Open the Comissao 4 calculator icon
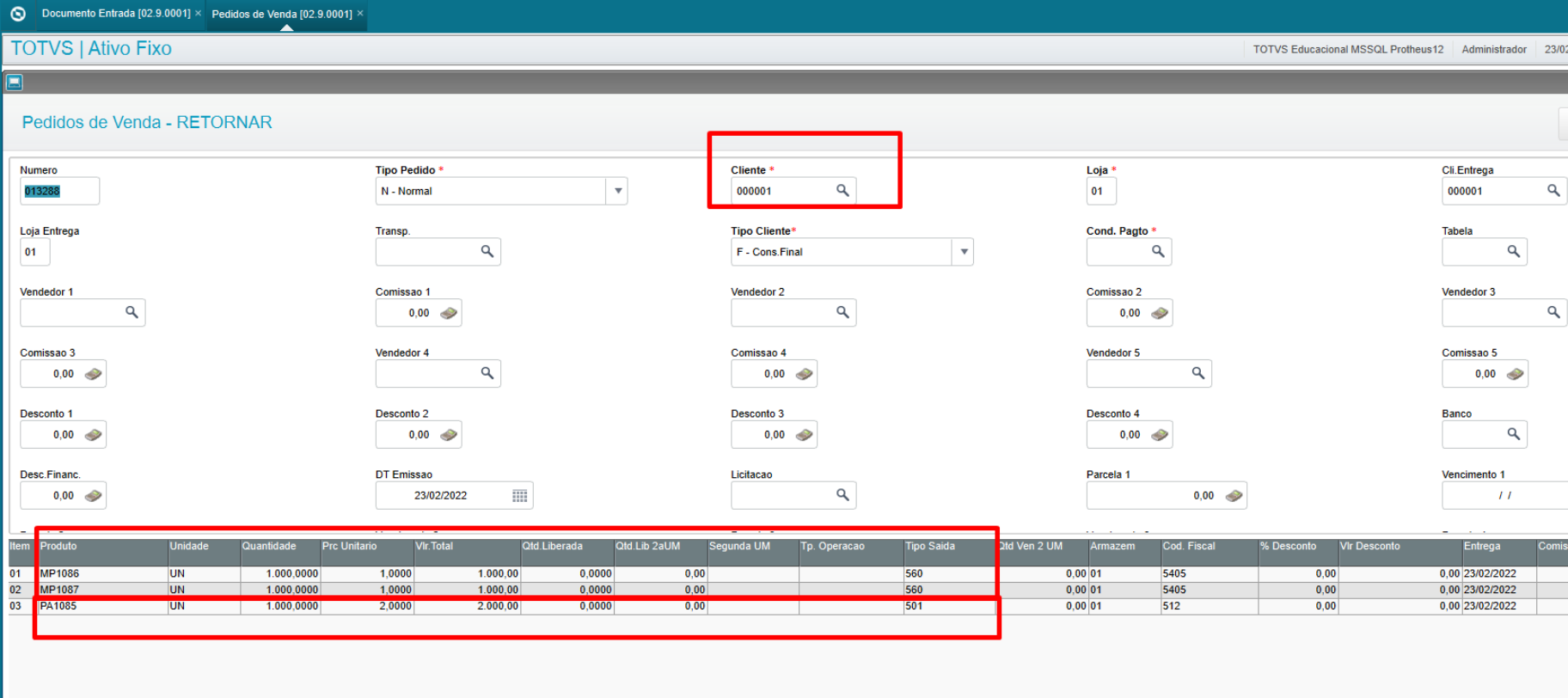 (x=804, y=374)
